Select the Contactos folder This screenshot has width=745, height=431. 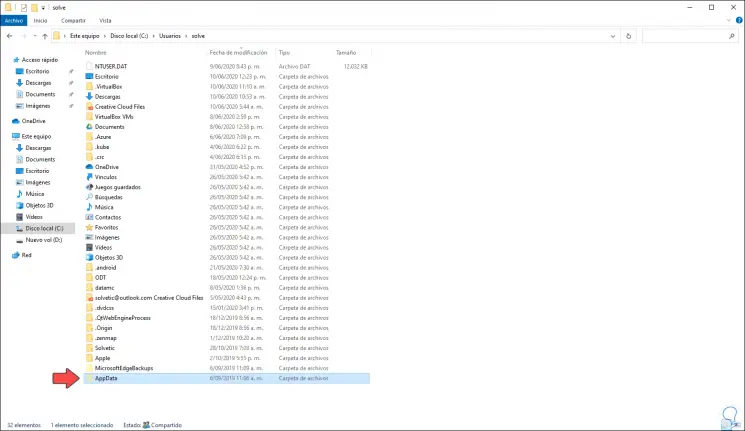point(108,217)
